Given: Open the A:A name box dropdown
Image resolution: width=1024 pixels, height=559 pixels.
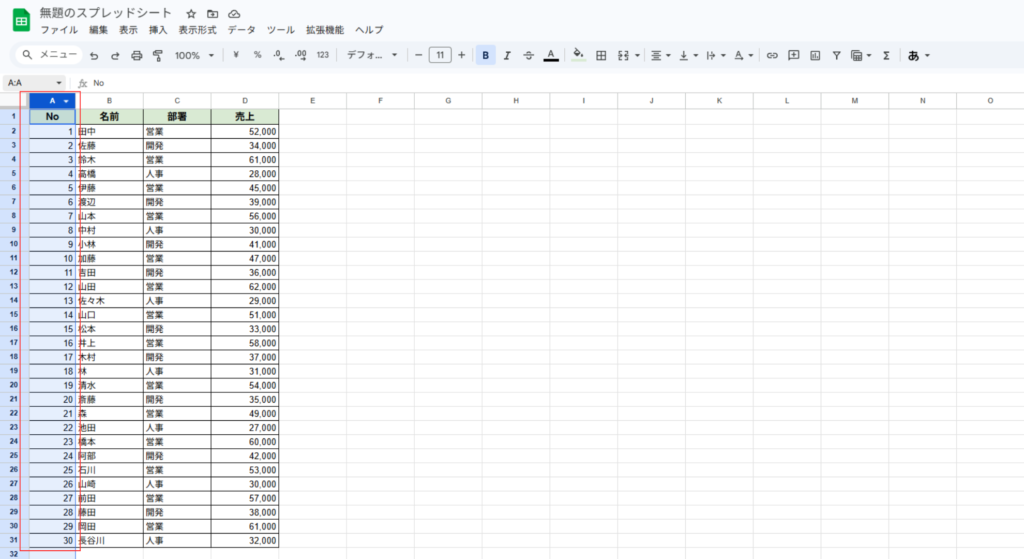Looking at the screenshot, I should click(x=59, y=83).
